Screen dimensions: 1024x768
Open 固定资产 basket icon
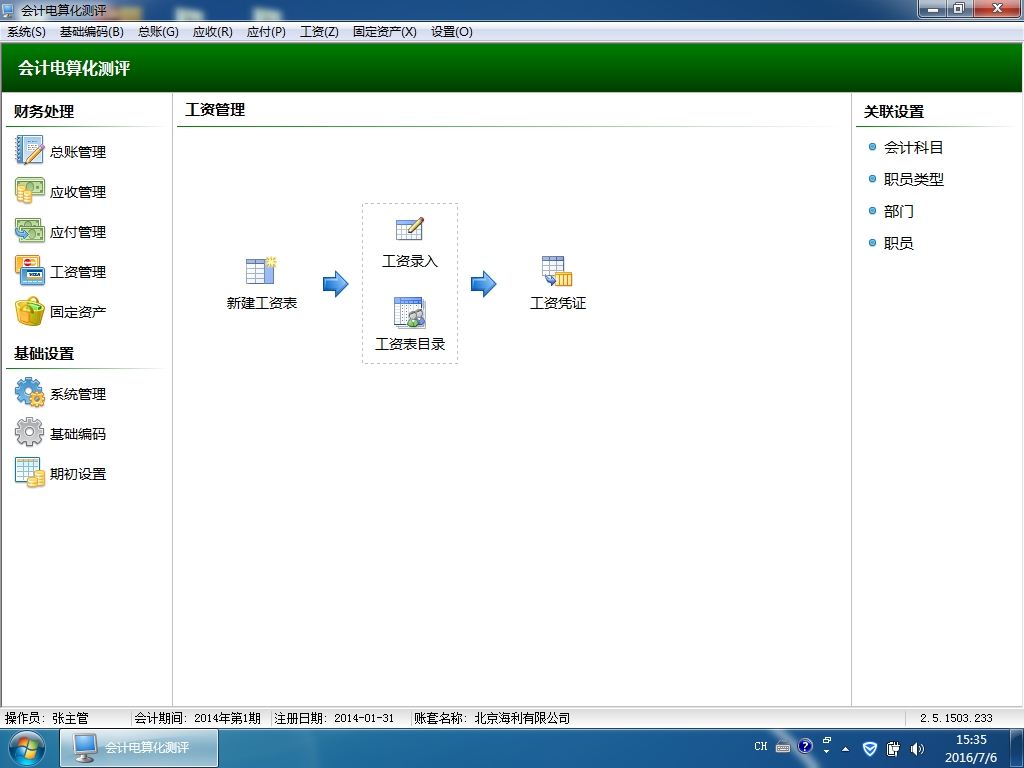[x=29, y=312]
